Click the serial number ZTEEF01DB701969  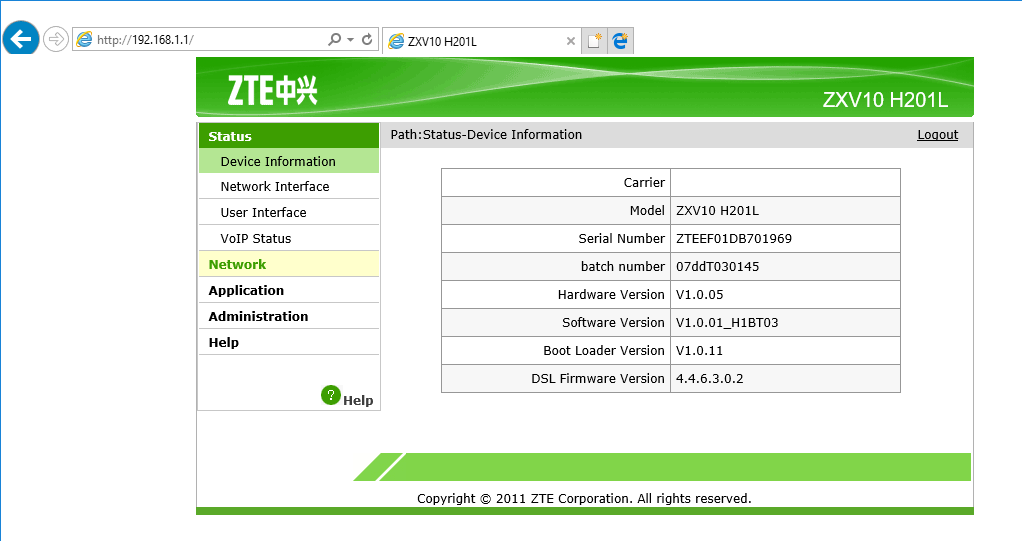[734, 239]
